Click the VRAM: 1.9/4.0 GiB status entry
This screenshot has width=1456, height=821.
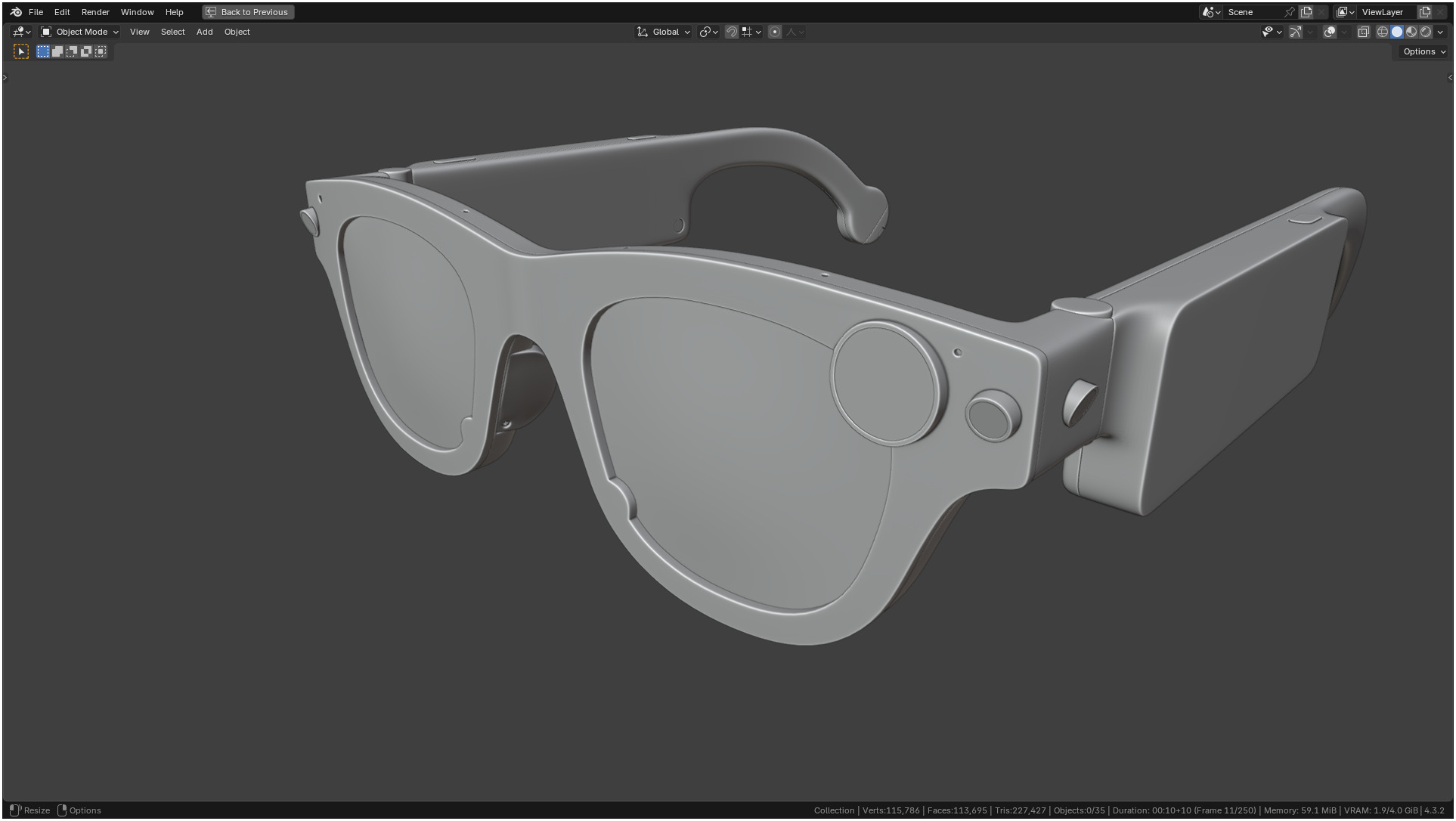(1381, 810)
